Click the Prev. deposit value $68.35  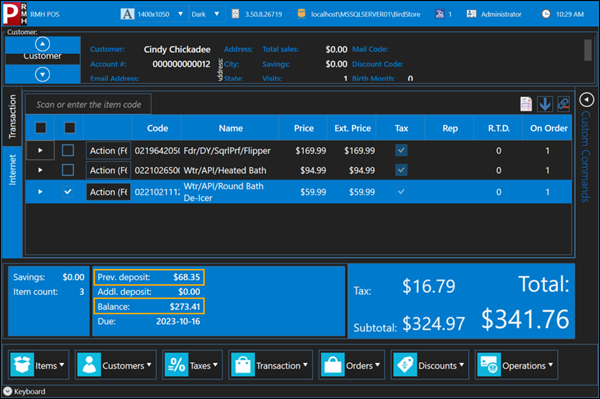point(186,277)
